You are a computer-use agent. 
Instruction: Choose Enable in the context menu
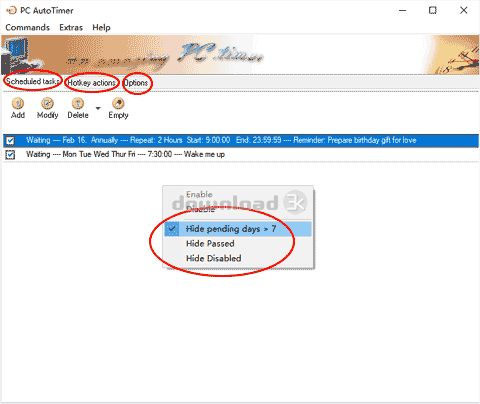[x=238, y=194]
